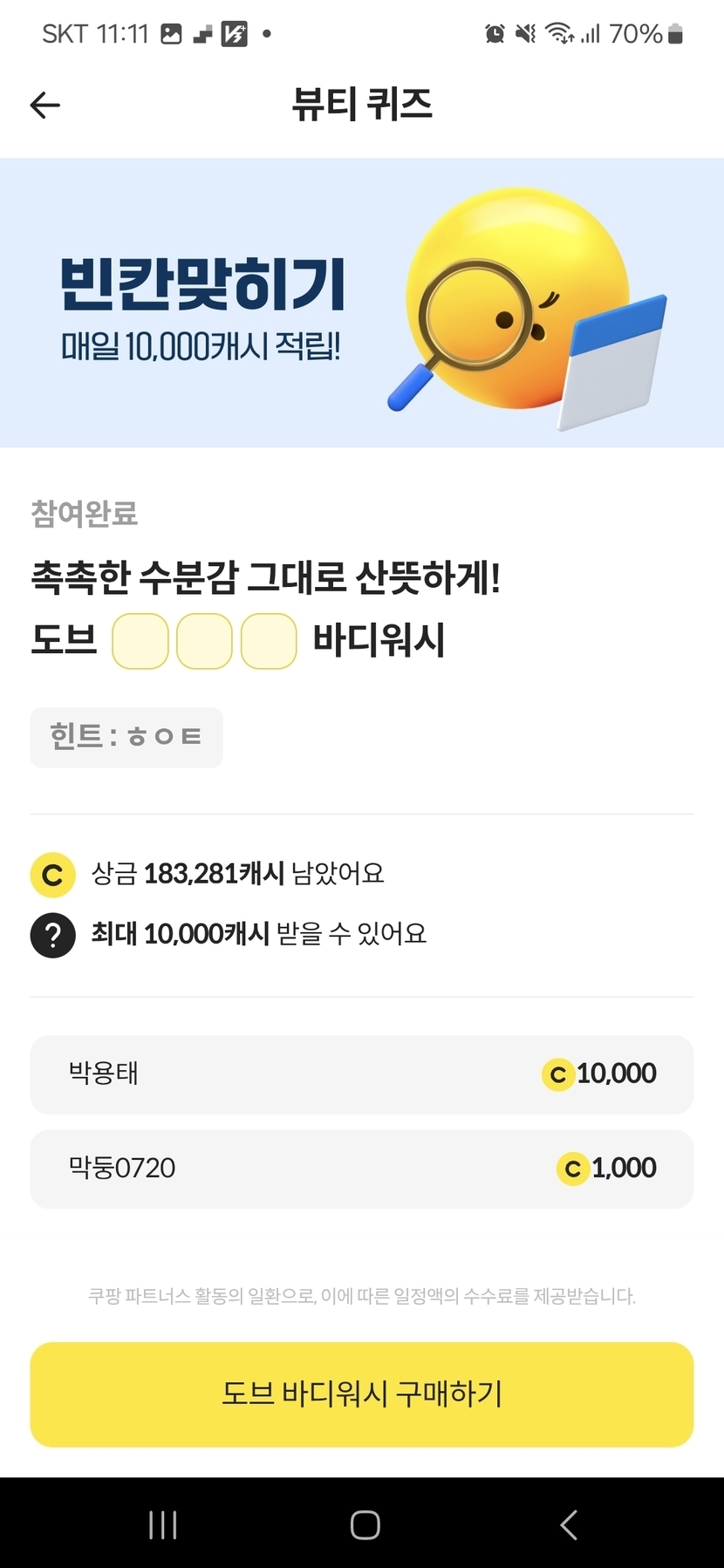Tap the 도브 바디워시 구매하기 button
This screenshot has width=724, height=1568.
(x=362, y=1394)
